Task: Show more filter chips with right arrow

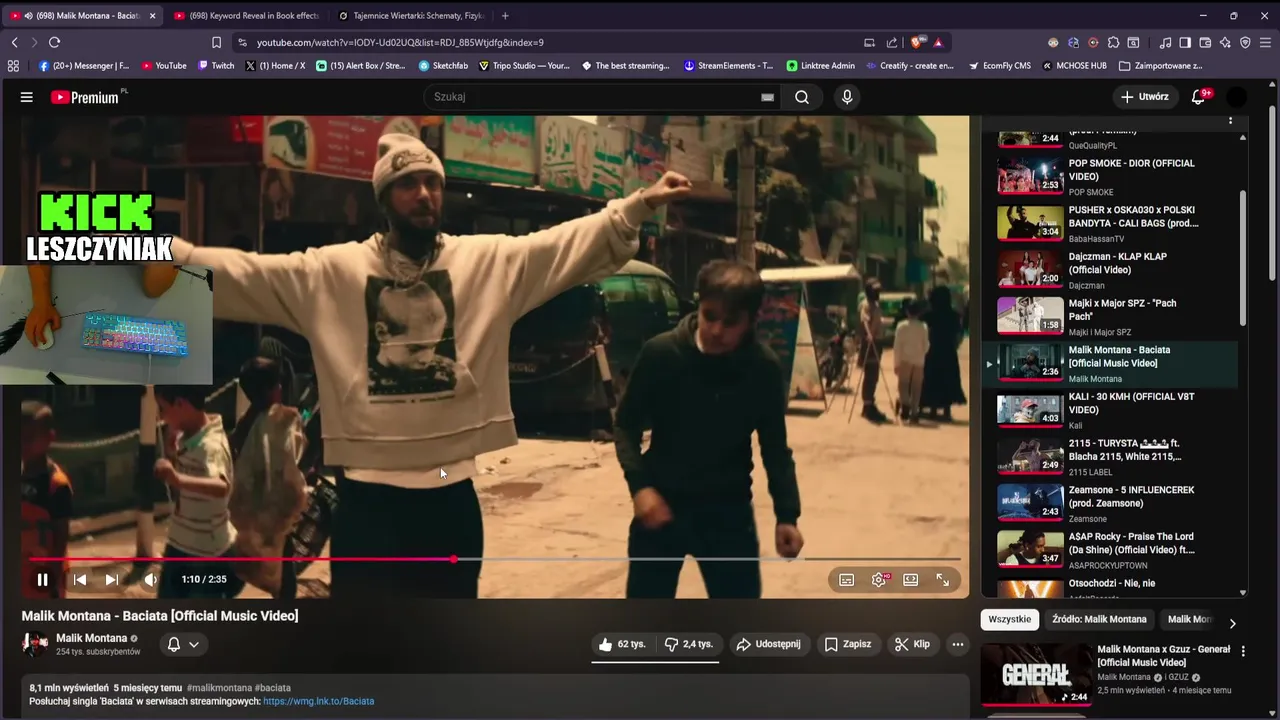Action: (x=1232, y=623)
